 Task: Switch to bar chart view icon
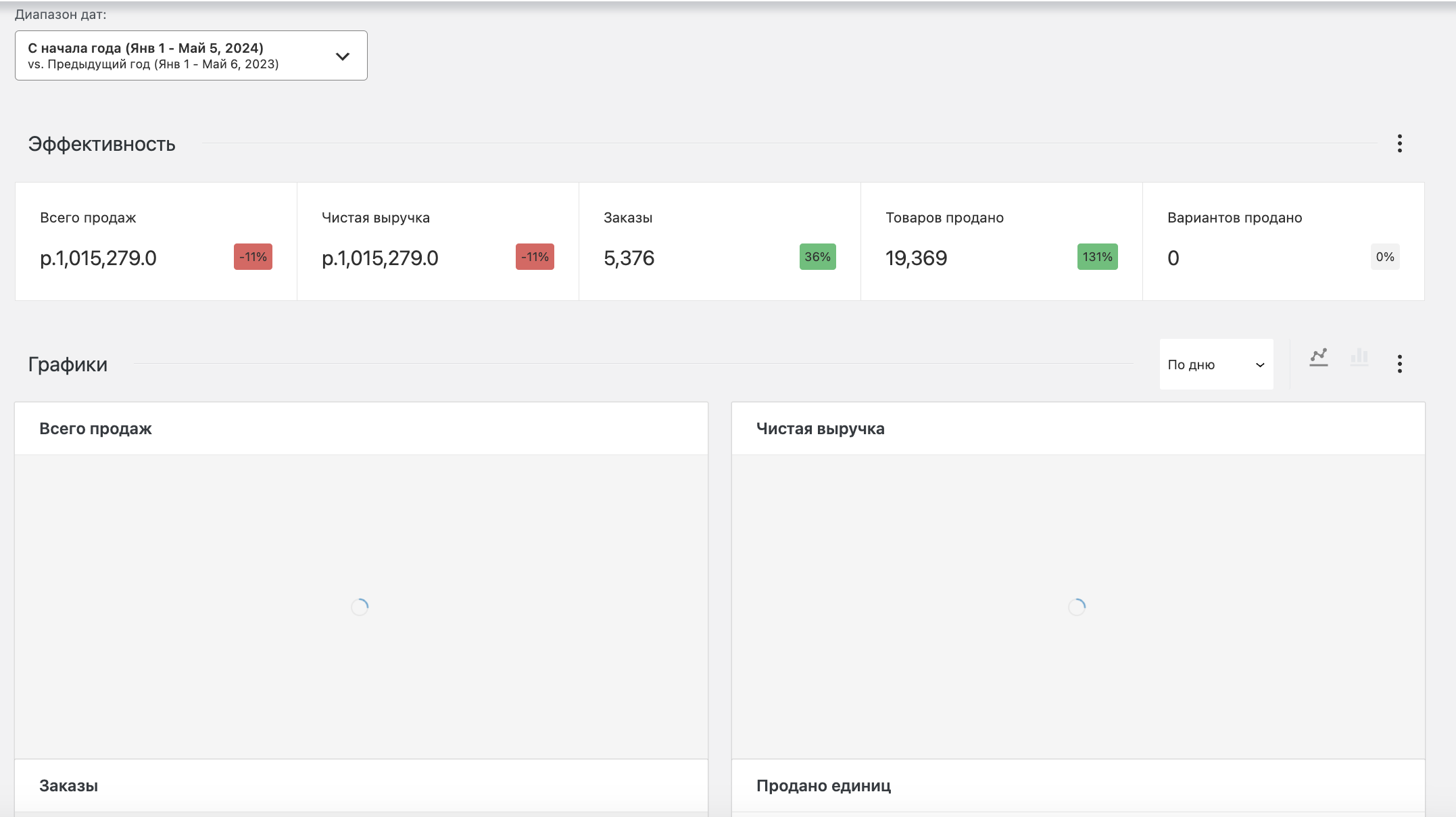(x=1359, y=357)
